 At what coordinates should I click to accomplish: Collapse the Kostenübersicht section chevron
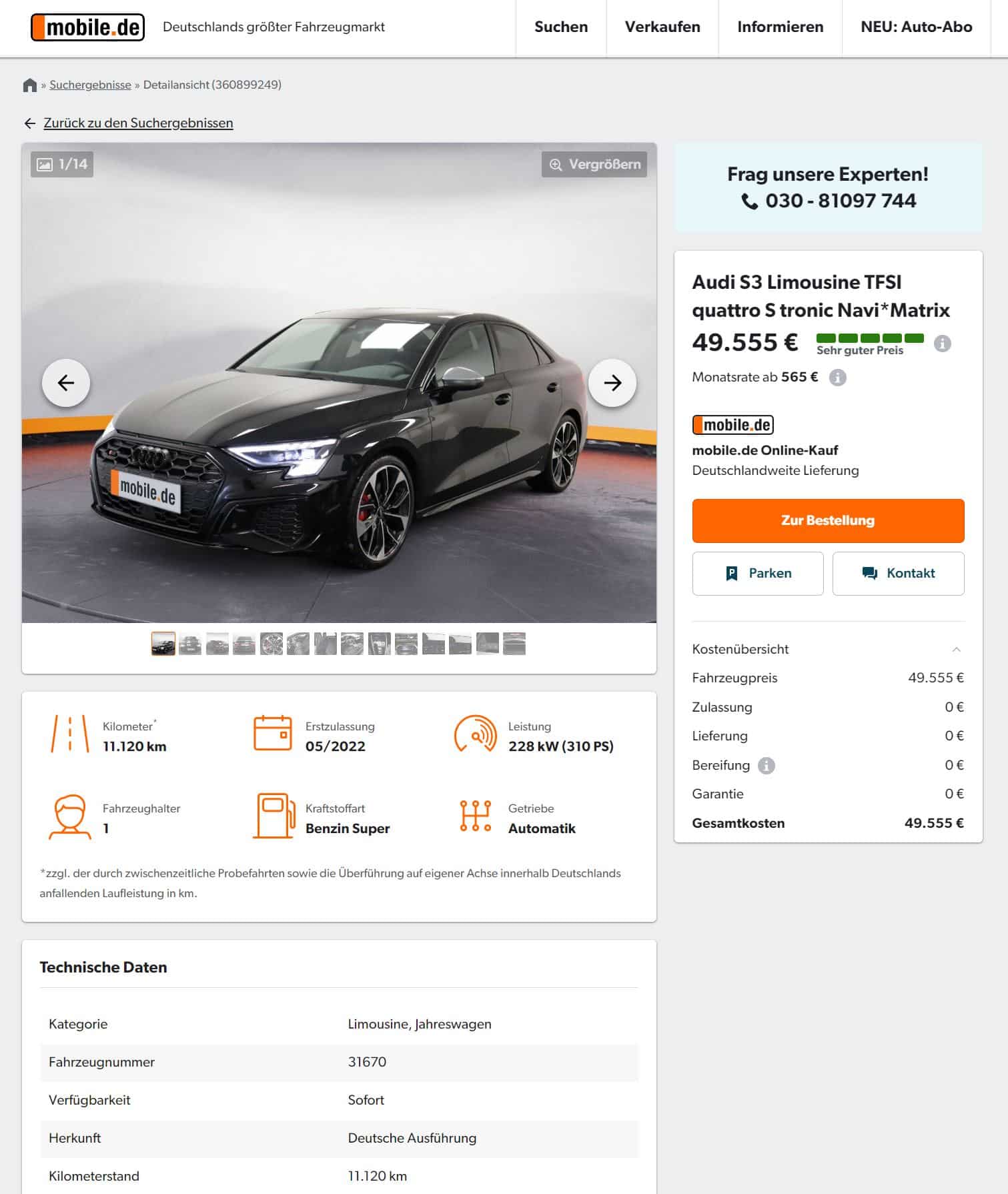tap(956, 649)
